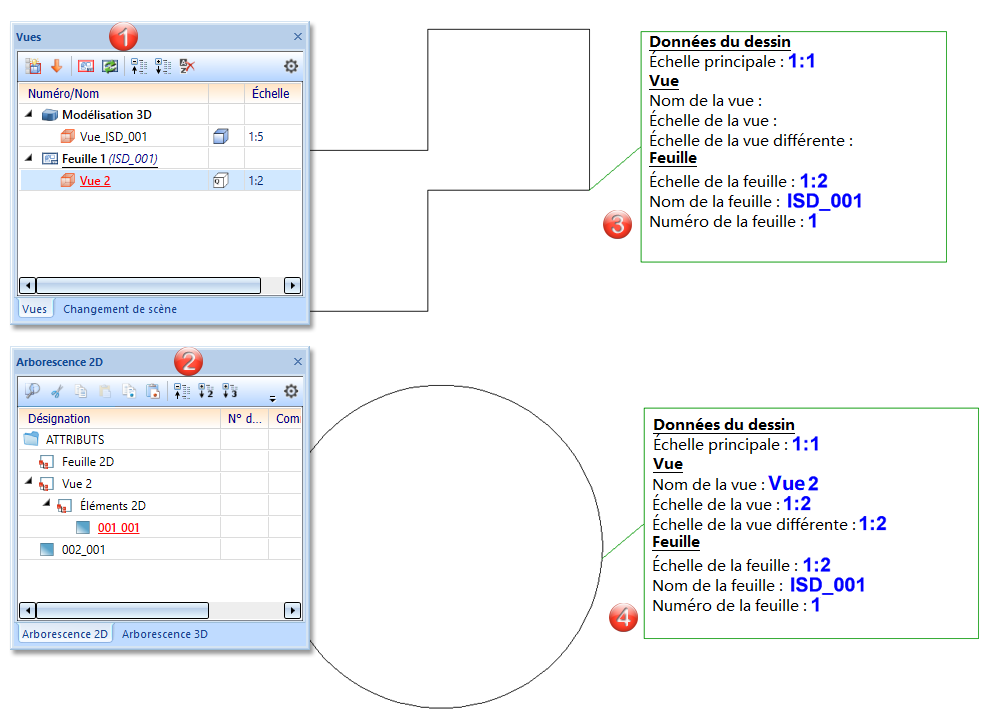Click the paste with red dot icon
Viewport: 1000px width, 726px height.
pyautogui.click(x=153, y=391)
